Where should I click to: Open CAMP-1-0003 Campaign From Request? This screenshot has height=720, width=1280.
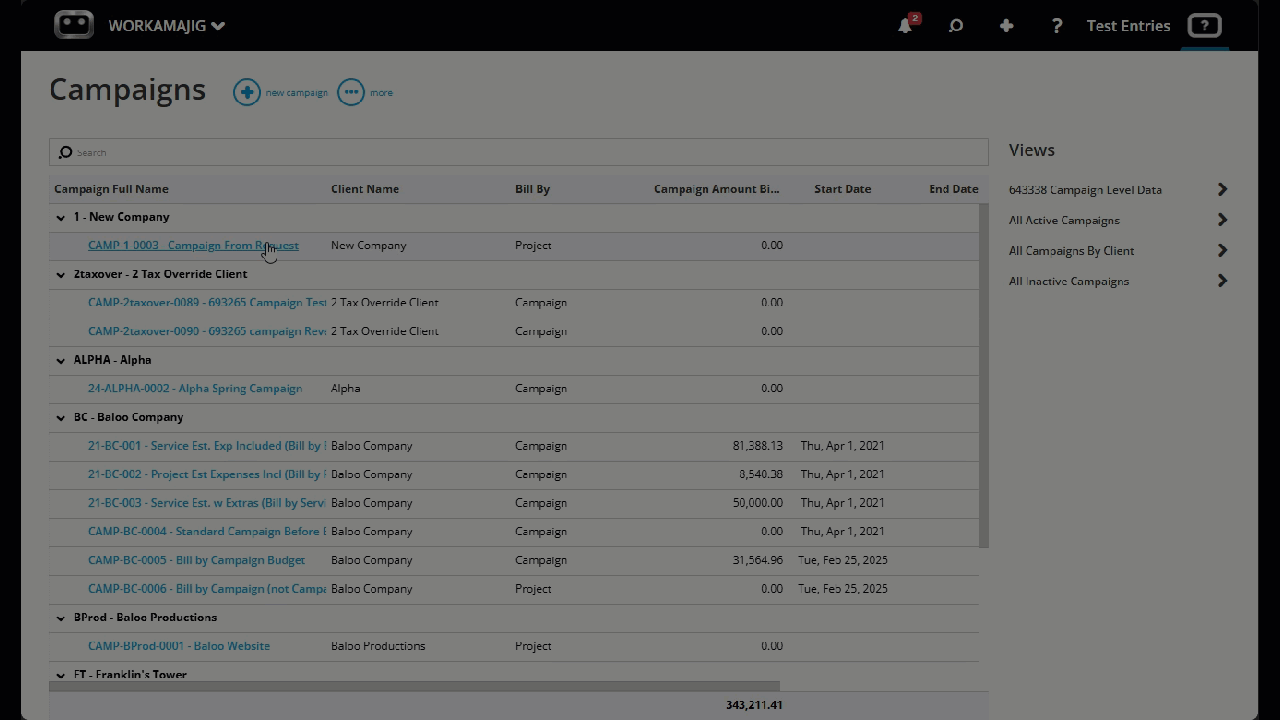[193, 245]
